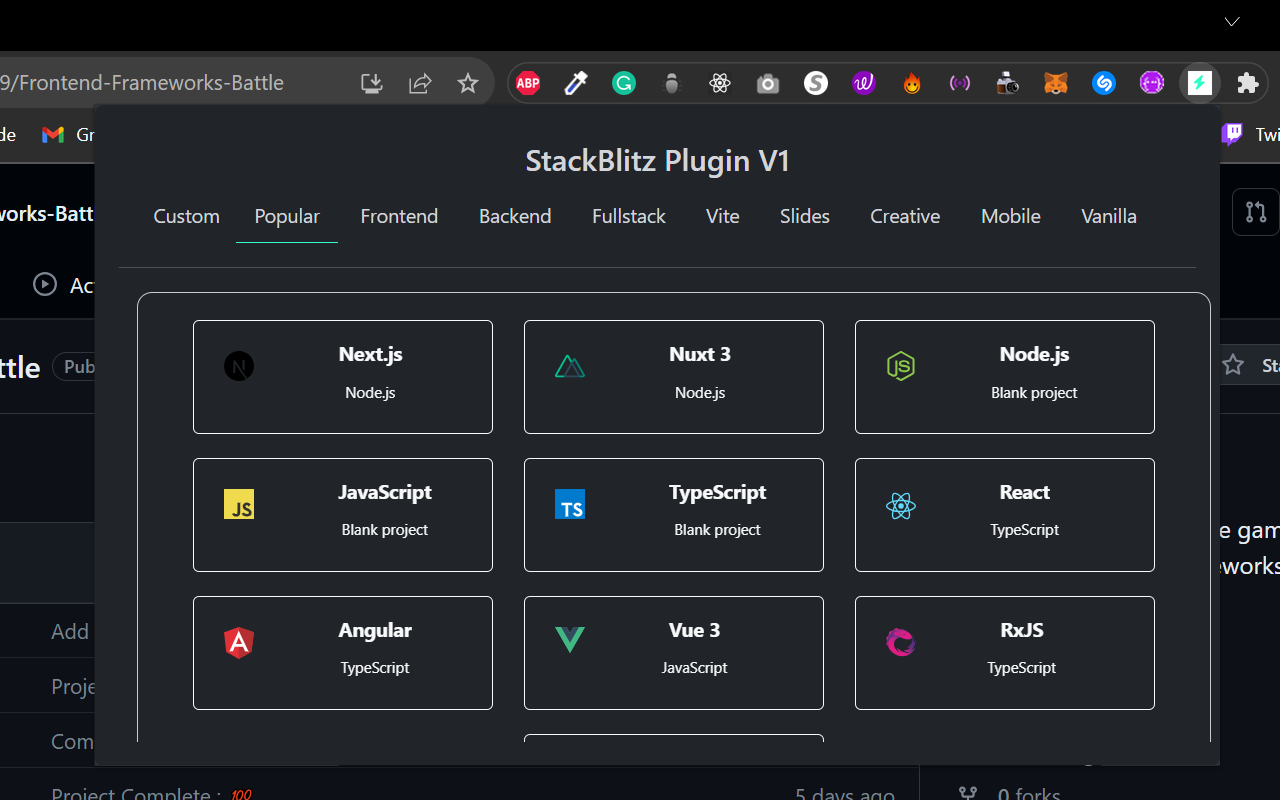The height and width of the screenshot is (800, 1280).
Task: Open the StackBlitz lightning extension icon
Action: (x=1200, y=83)
